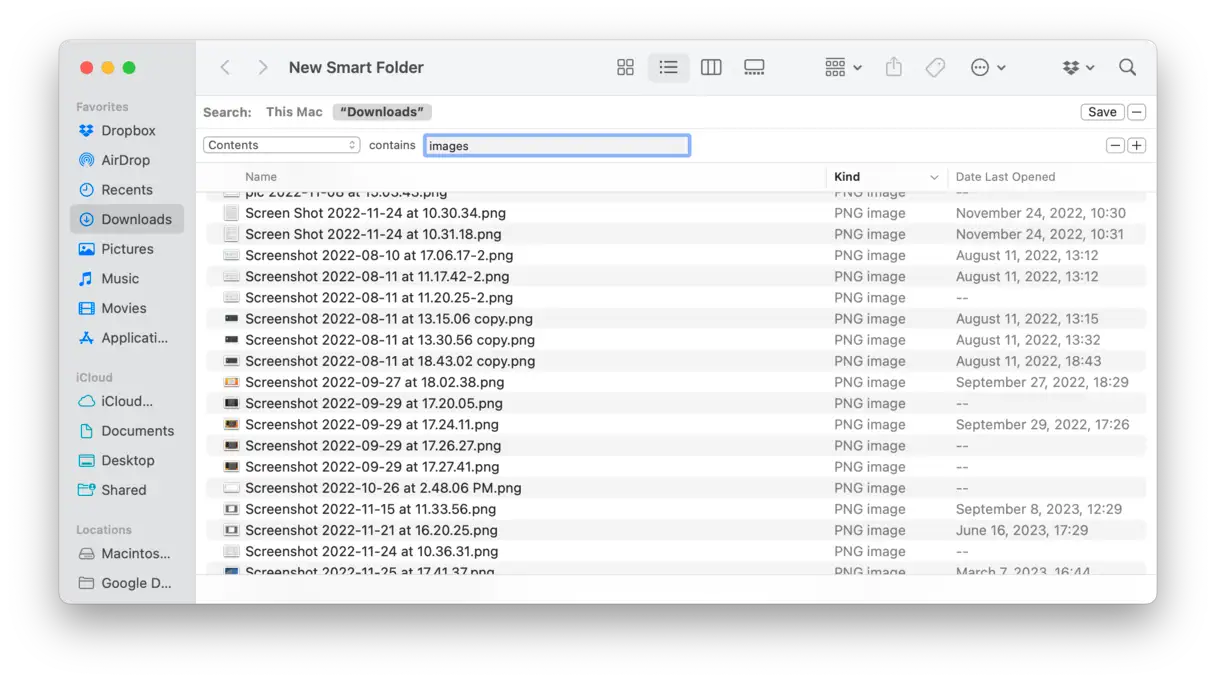
Task: Click the Save search button
Action: click(1102, 112)
